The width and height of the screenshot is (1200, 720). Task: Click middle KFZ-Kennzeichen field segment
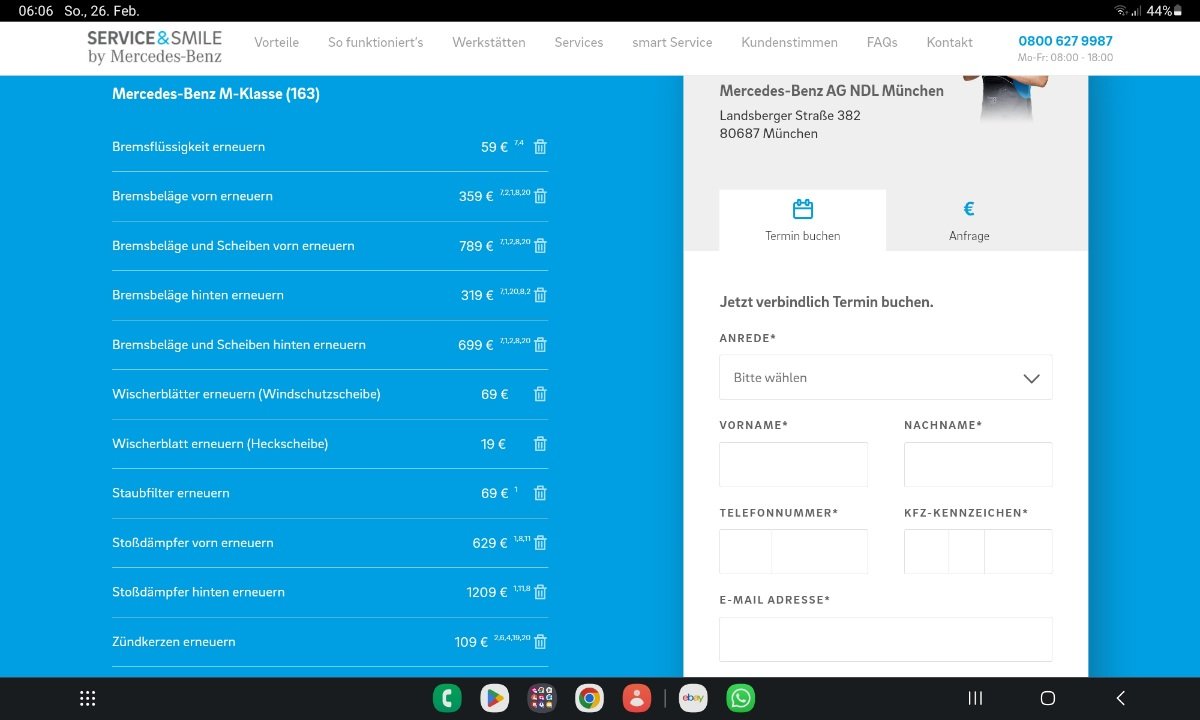point(967,552)
